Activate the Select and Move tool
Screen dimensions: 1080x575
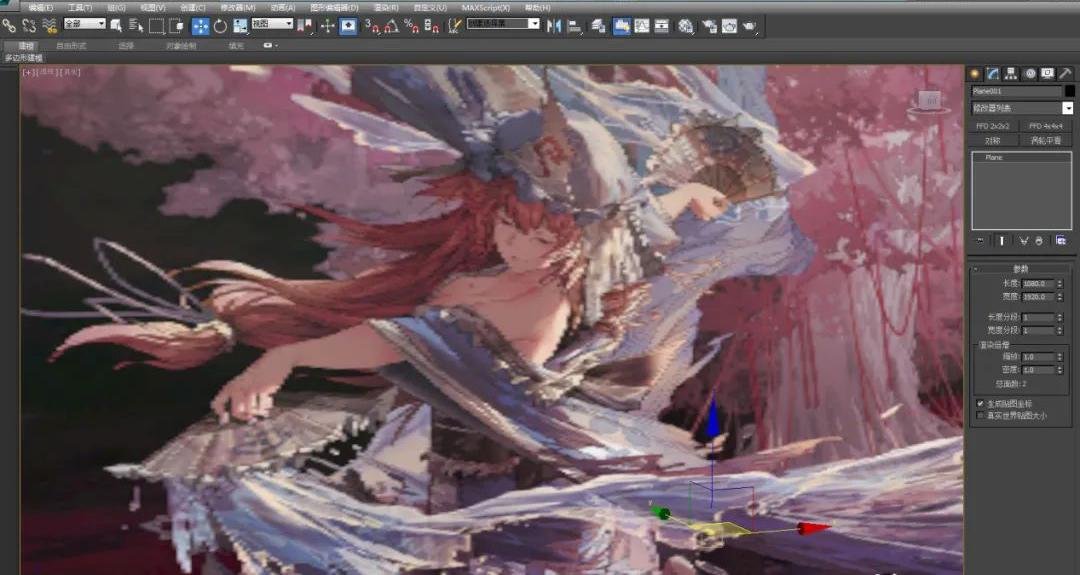[200, 26]
